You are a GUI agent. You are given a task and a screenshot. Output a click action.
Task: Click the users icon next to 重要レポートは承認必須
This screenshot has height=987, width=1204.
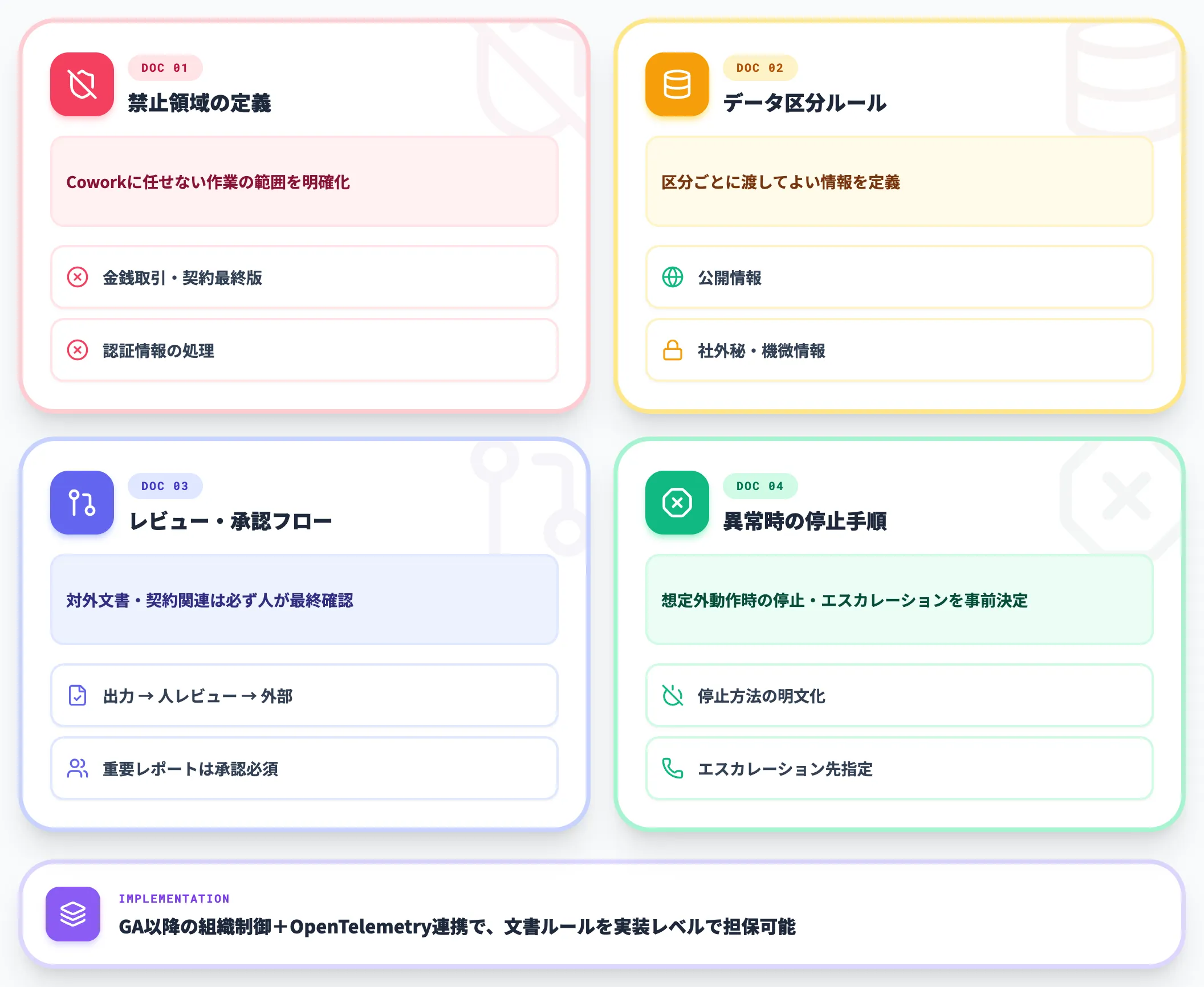78,768
